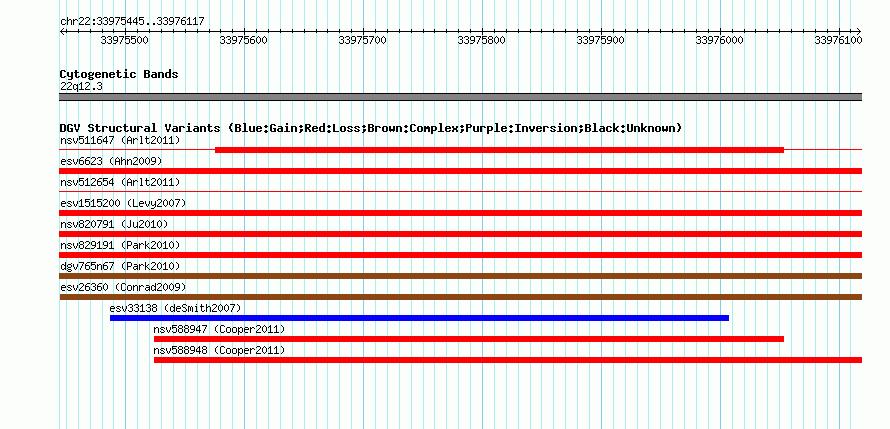Select the esv1515200 red variant bar
The width and height of the screenshot is (890, 429).
[460, 213]
